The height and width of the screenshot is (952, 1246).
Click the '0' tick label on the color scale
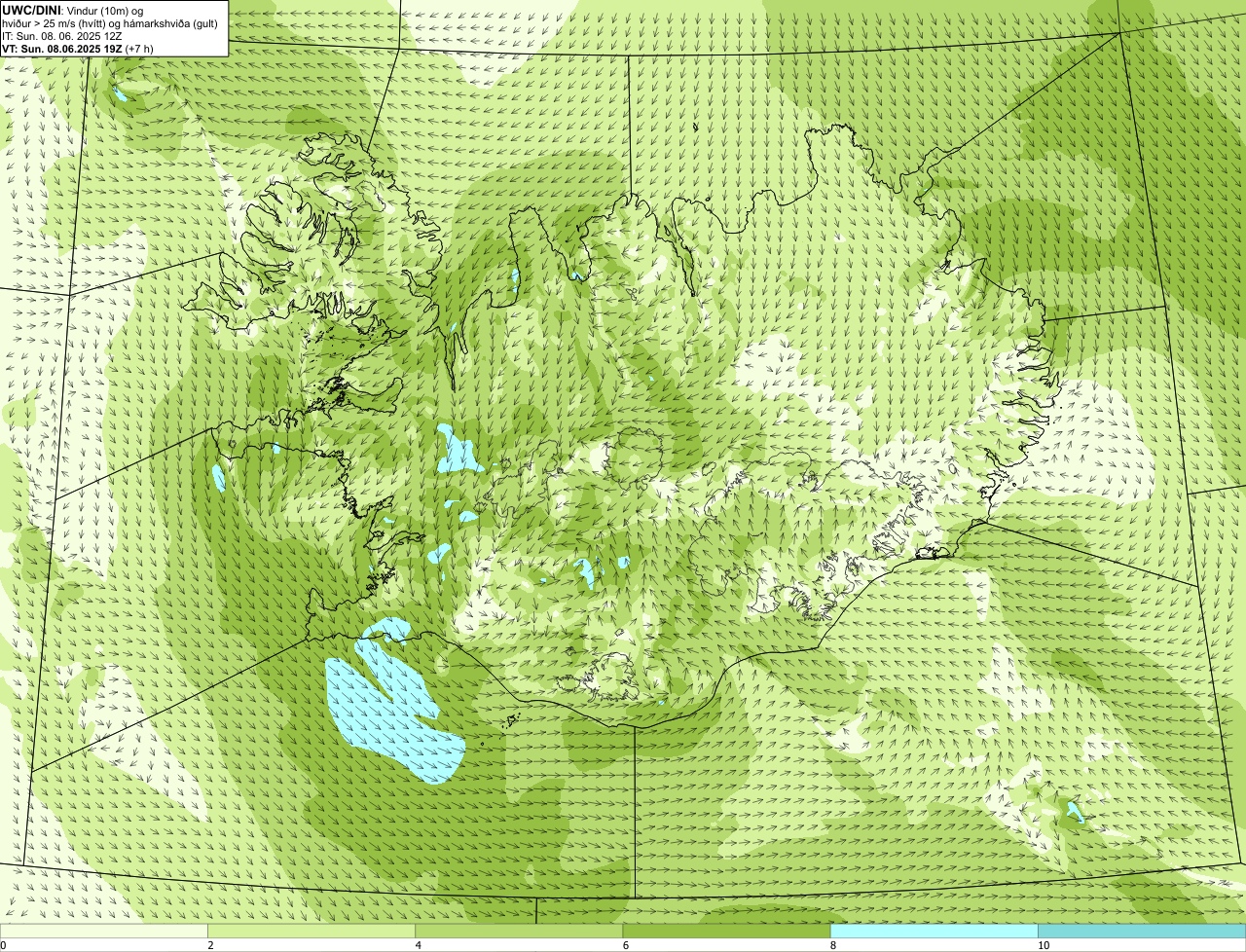(3, 945)
